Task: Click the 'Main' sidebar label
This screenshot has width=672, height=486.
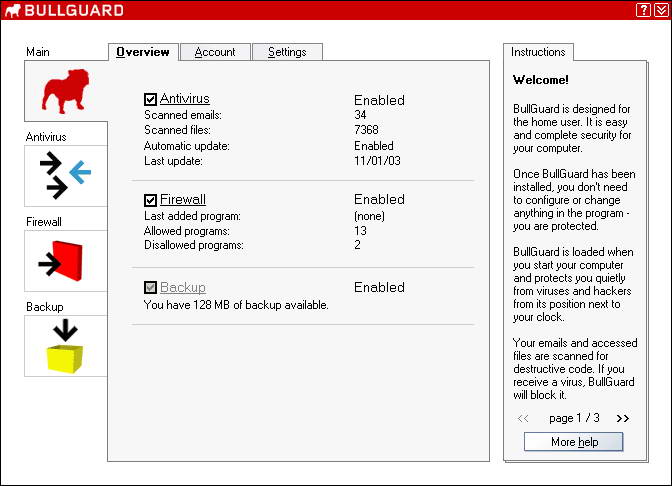Action: pyautogui.click(x=38, y=52)
